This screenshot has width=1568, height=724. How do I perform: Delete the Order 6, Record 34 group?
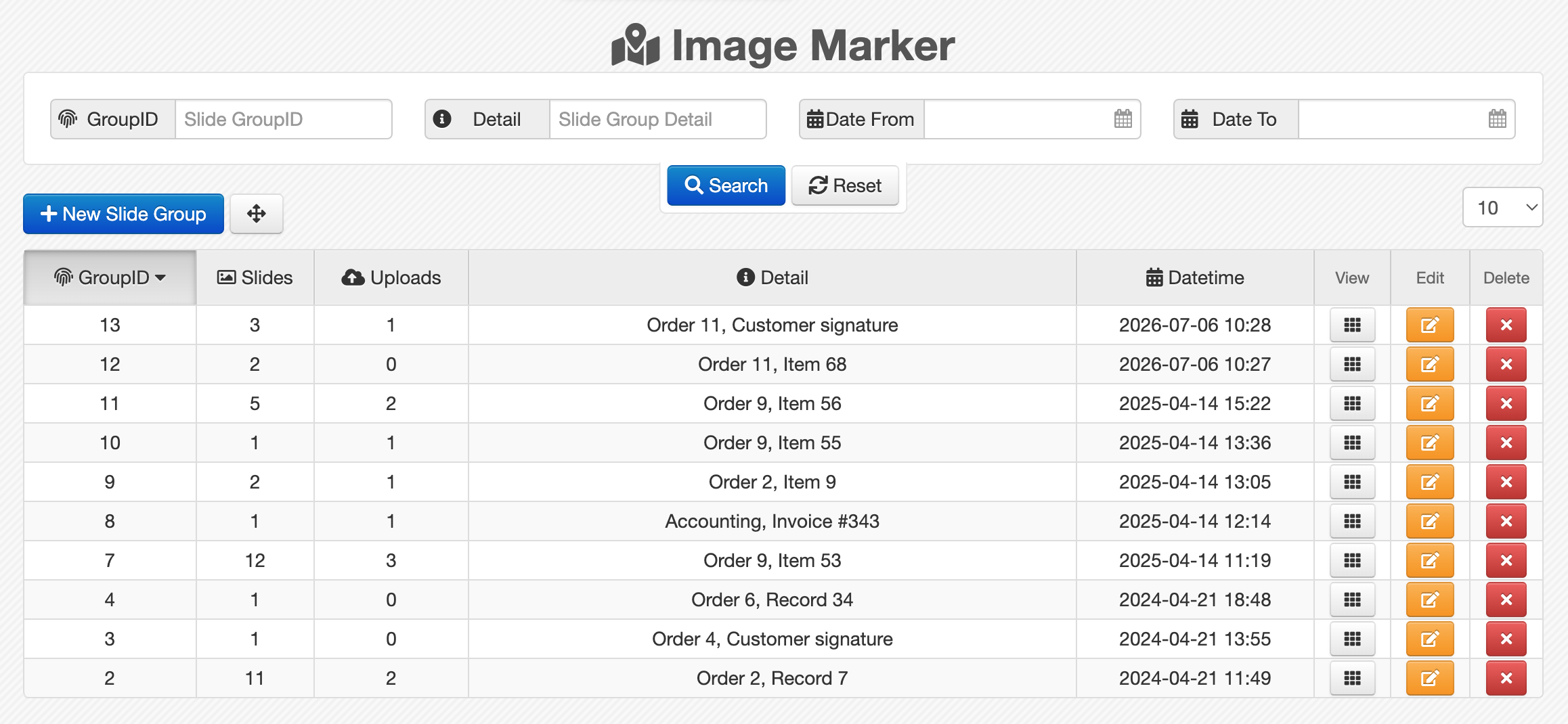(x=1506, y=600)
